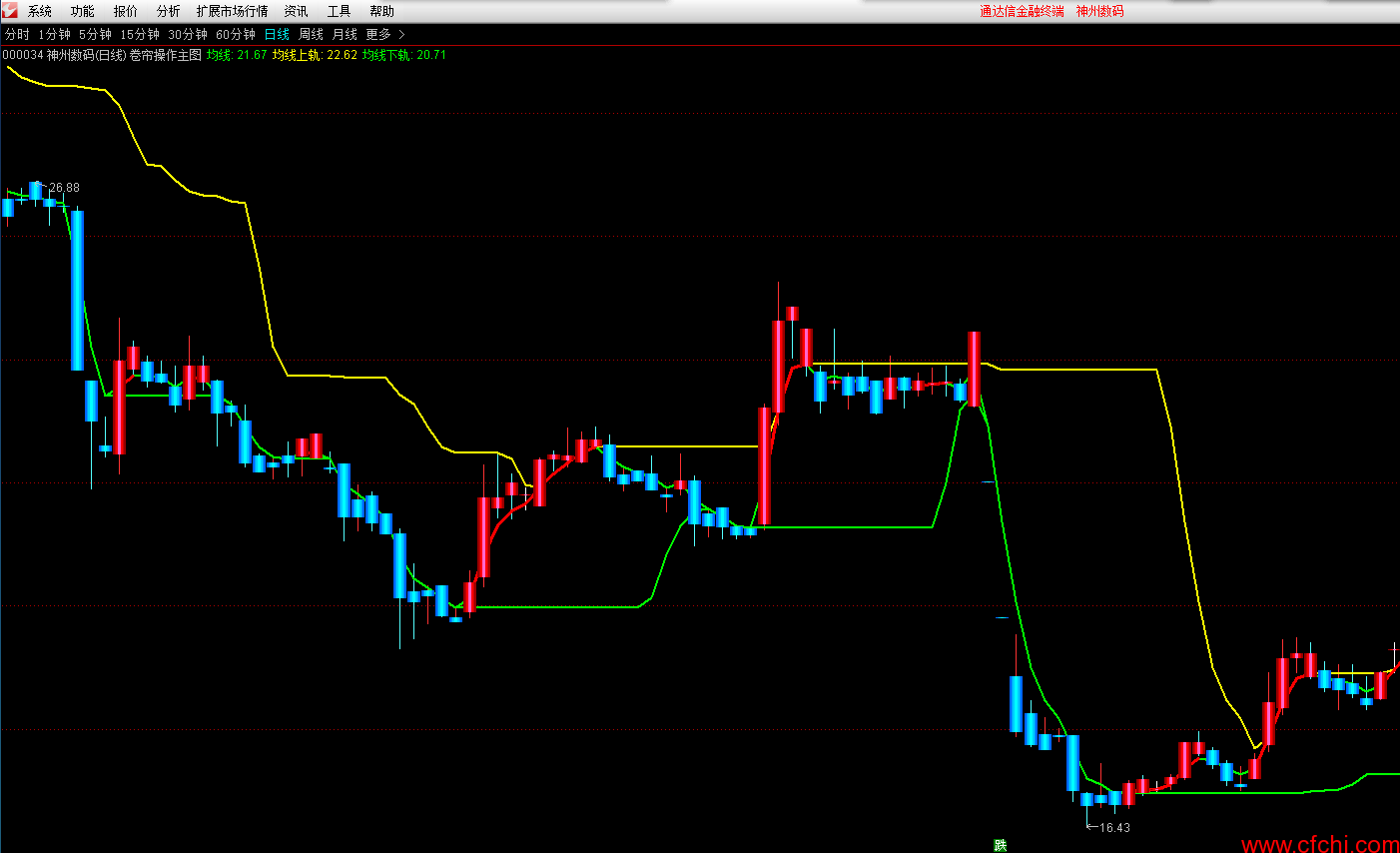1400x853 pixels.
Task: Open the 报价 menu
Action: (126, 11)
